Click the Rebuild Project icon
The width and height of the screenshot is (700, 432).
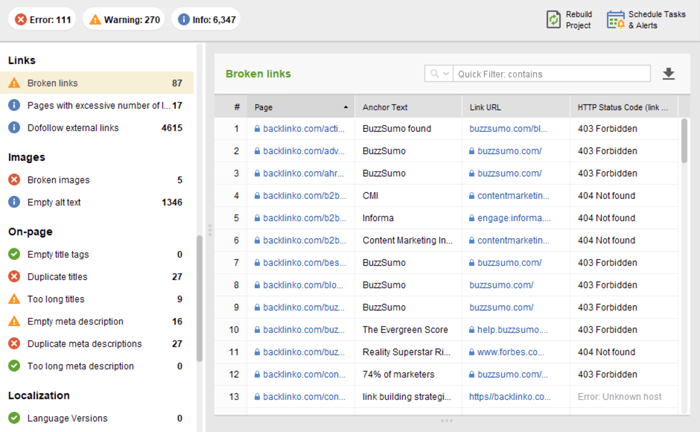(554, 20)
